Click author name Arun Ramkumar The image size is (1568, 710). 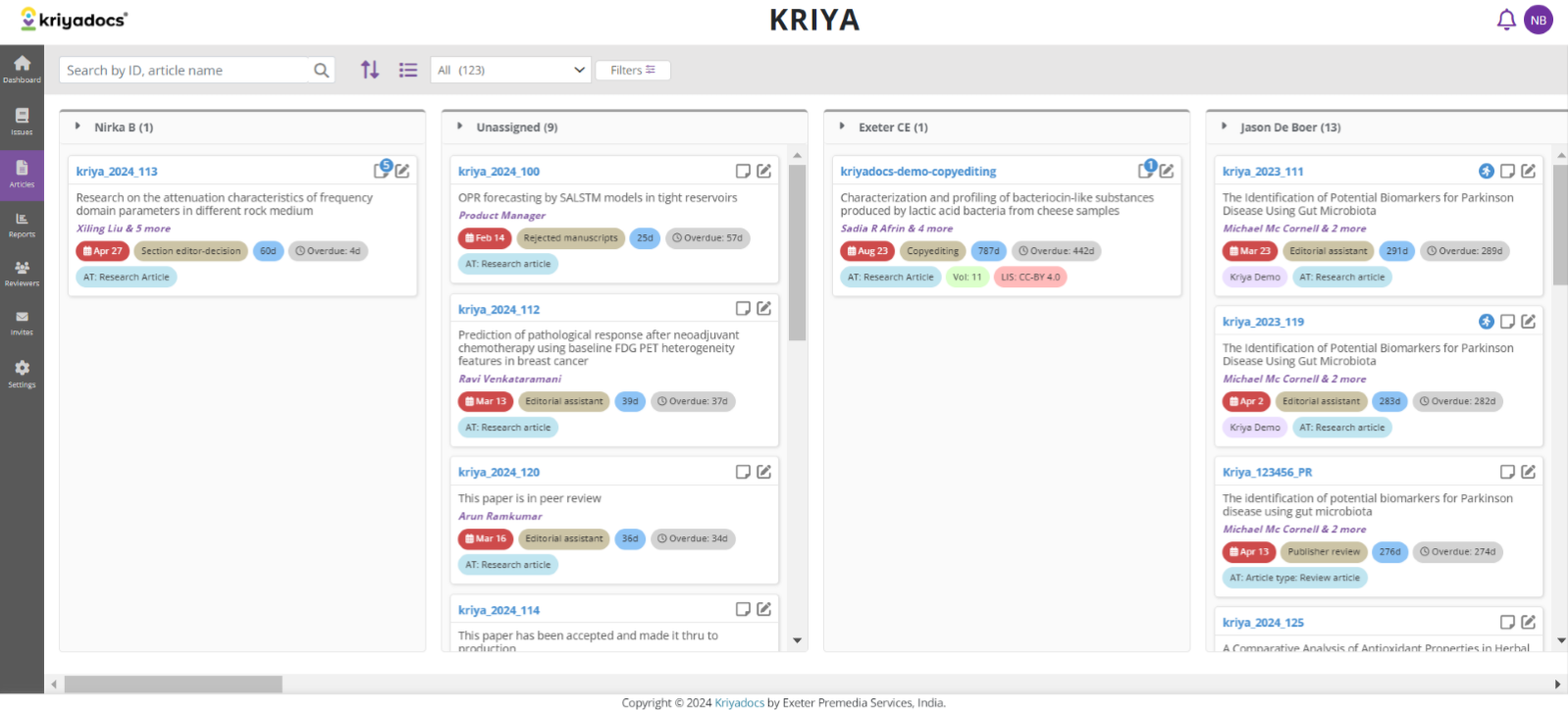pos(499,516)
